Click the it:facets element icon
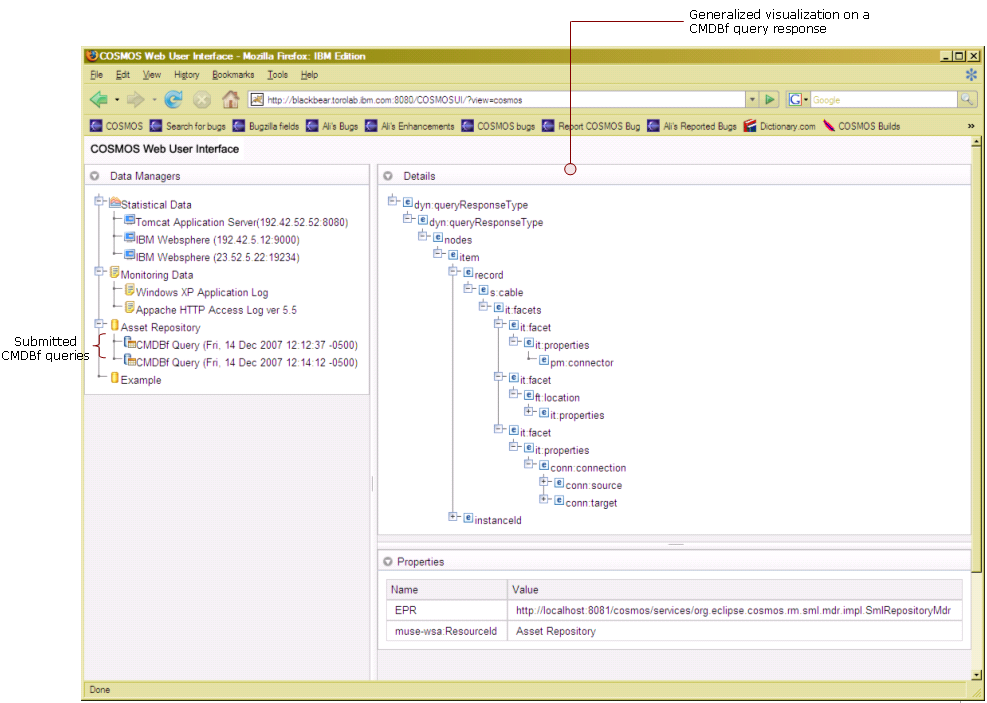 499,308
